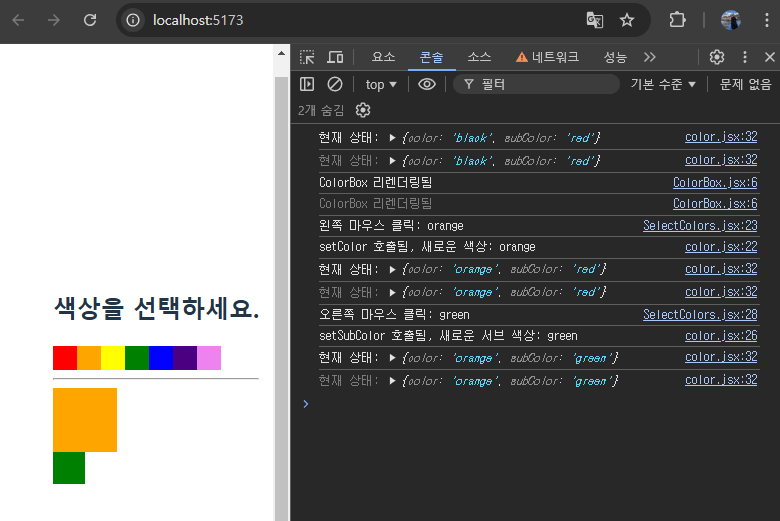Switch to the 소스 tab

pyautogui.click(x=479, y=57)
